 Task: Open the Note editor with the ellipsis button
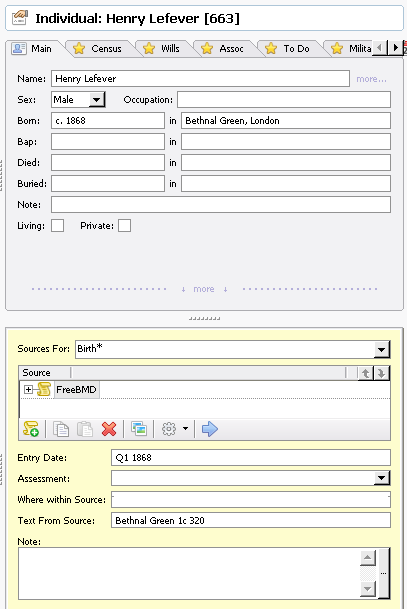click(384, 574)
